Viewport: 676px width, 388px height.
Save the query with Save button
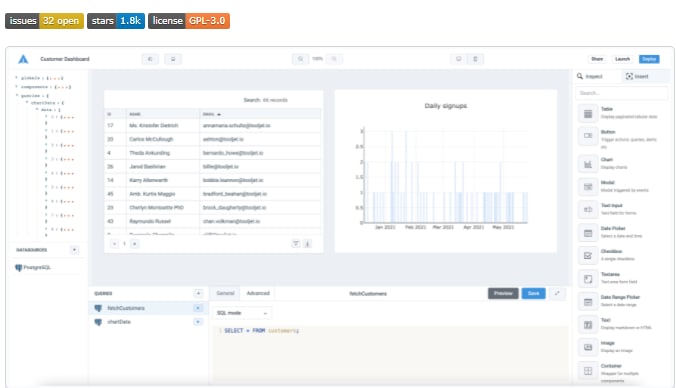[533, 293]
